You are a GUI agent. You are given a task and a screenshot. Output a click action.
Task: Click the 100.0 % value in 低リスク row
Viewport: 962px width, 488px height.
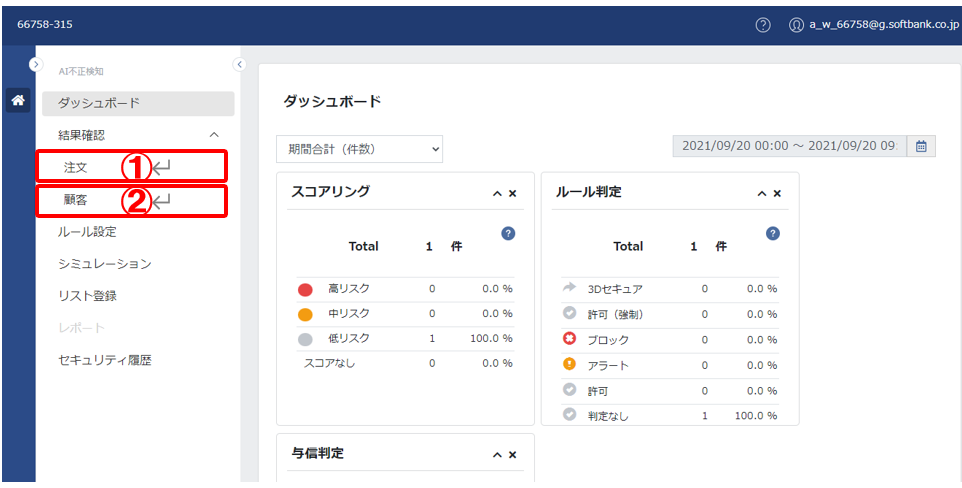coord(491,338)
